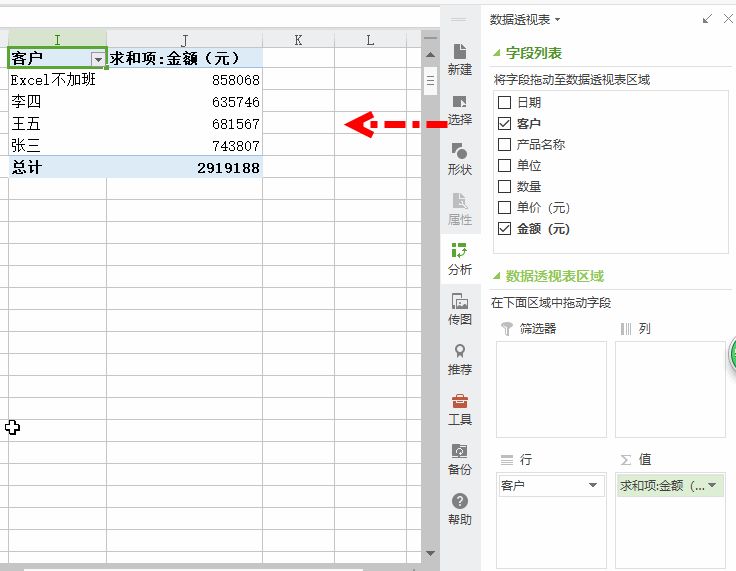Open the 工具 (Tools) sidebar icon
Screen dimensions: 736x571
[459, 408]
